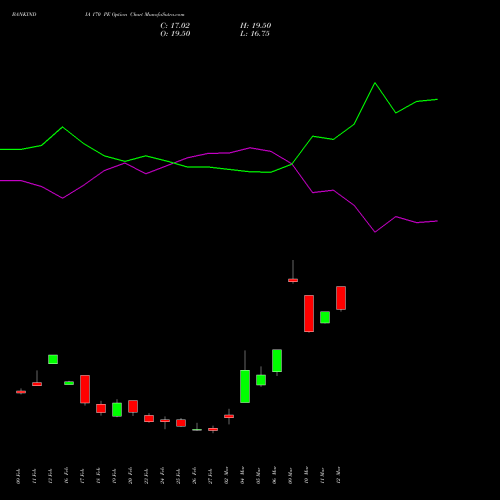Click the PE Options Chart title text
This screenshot has height=500, width=500.
pyautogui.click(x=134, y=14)
